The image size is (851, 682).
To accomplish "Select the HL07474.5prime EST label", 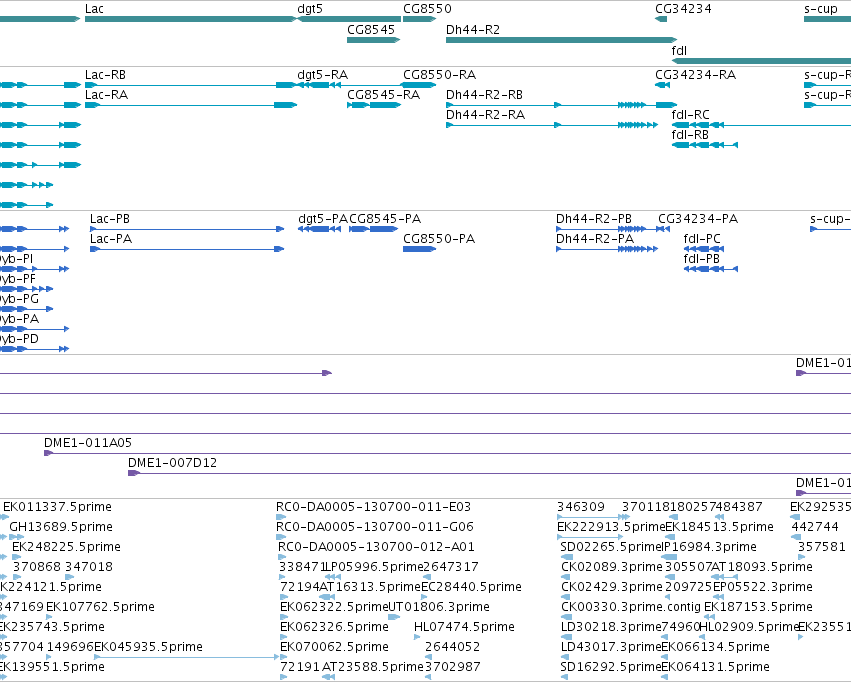I will pyautogui.click(x=464, y=627).
